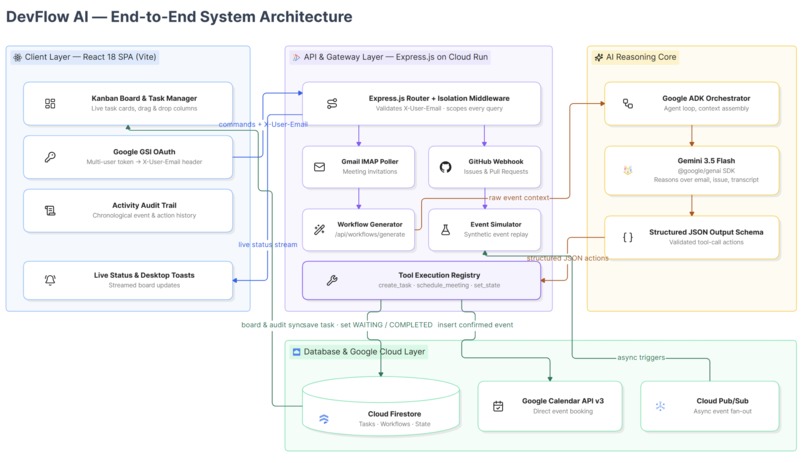Select the Google Calendar API v3 node
Viewport: 806px width, 463px height.
pos(549,406)
